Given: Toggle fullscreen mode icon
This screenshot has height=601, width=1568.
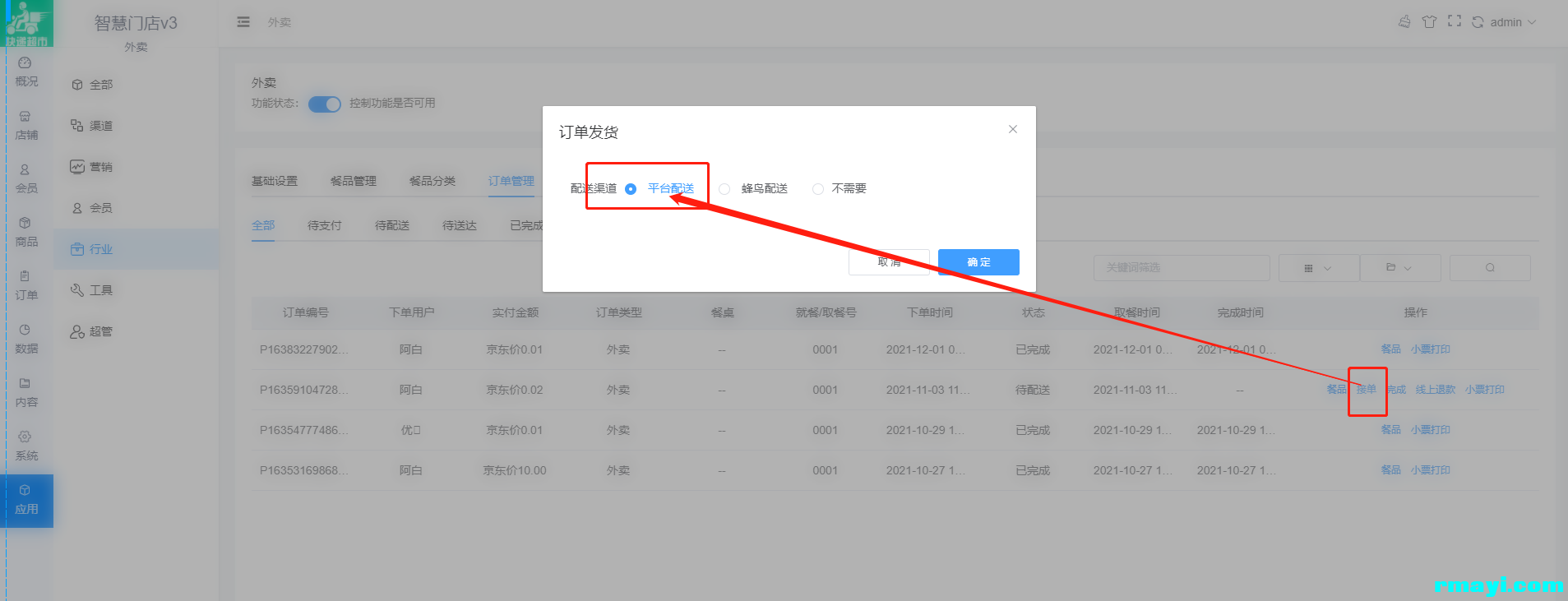Looking at the screenshot, I should click(x=1454, y=21).
